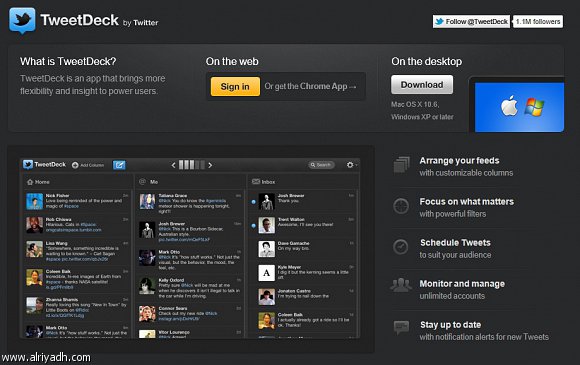The image size is (580, 365).
Task: Open Nick Fisher's avatar in Home column
Action: 34,202
